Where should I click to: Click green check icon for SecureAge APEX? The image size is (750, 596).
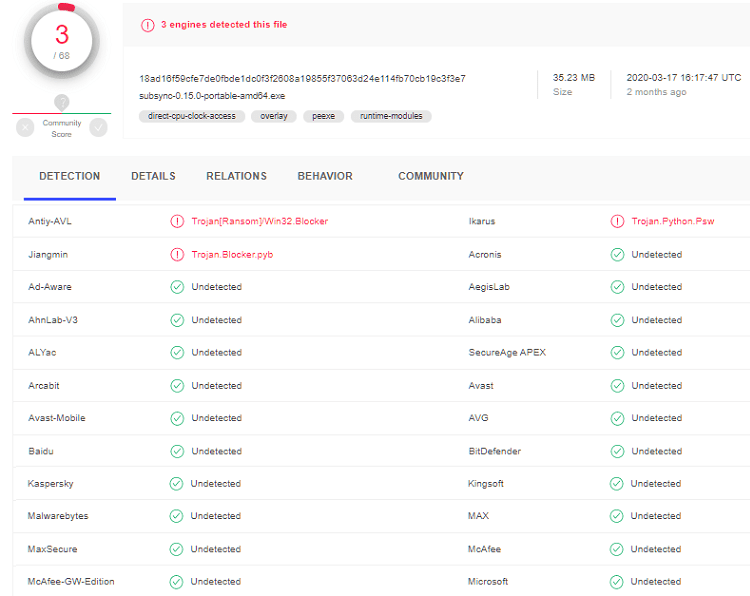point(617,353)
